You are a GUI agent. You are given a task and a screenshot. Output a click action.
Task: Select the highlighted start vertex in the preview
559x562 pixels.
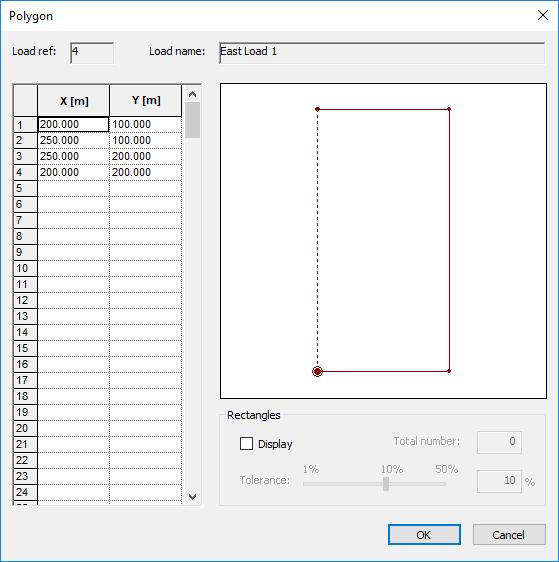click(x=317, y=371)
